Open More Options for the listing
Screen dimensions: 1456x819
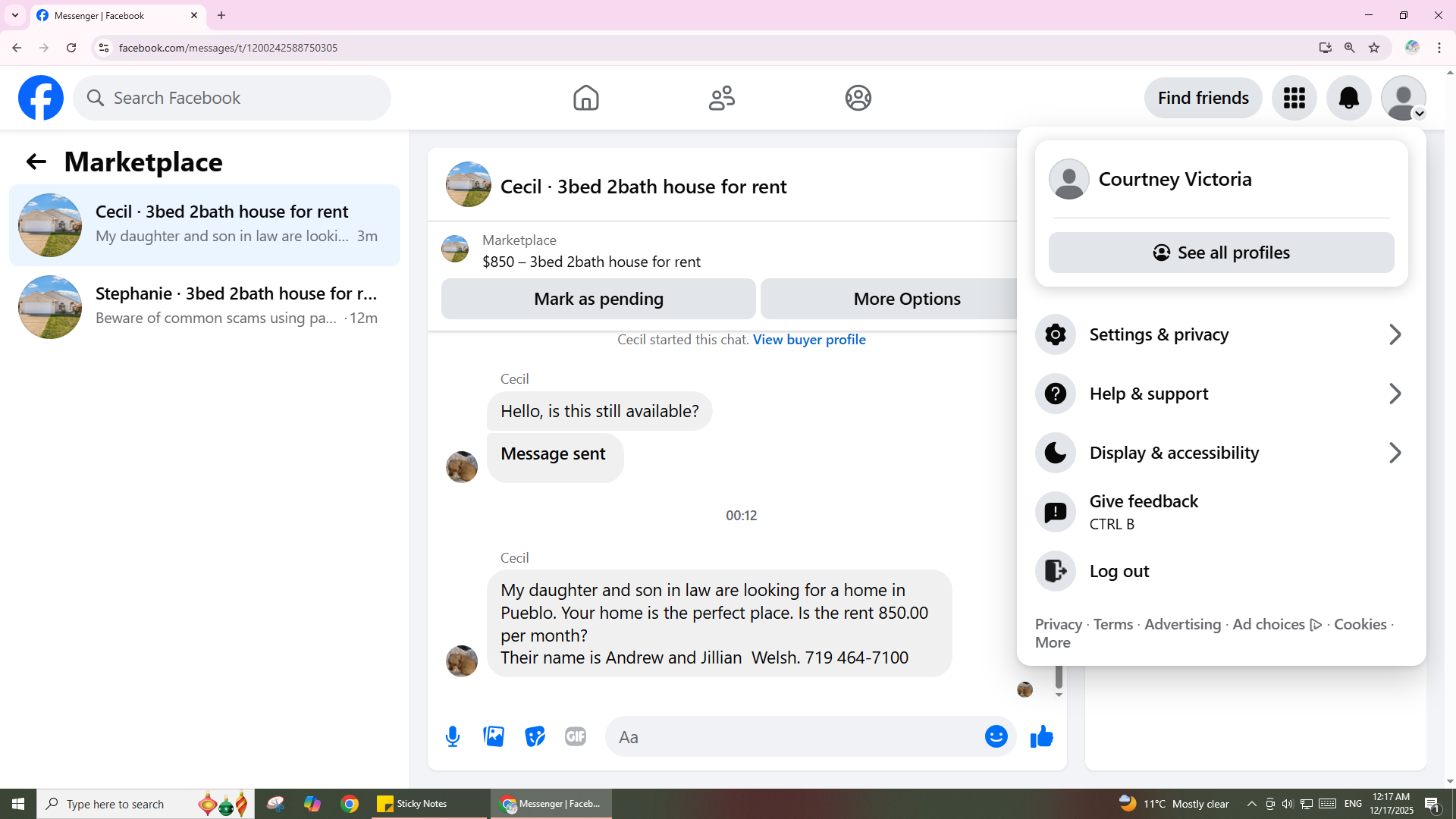click(889, 299)
